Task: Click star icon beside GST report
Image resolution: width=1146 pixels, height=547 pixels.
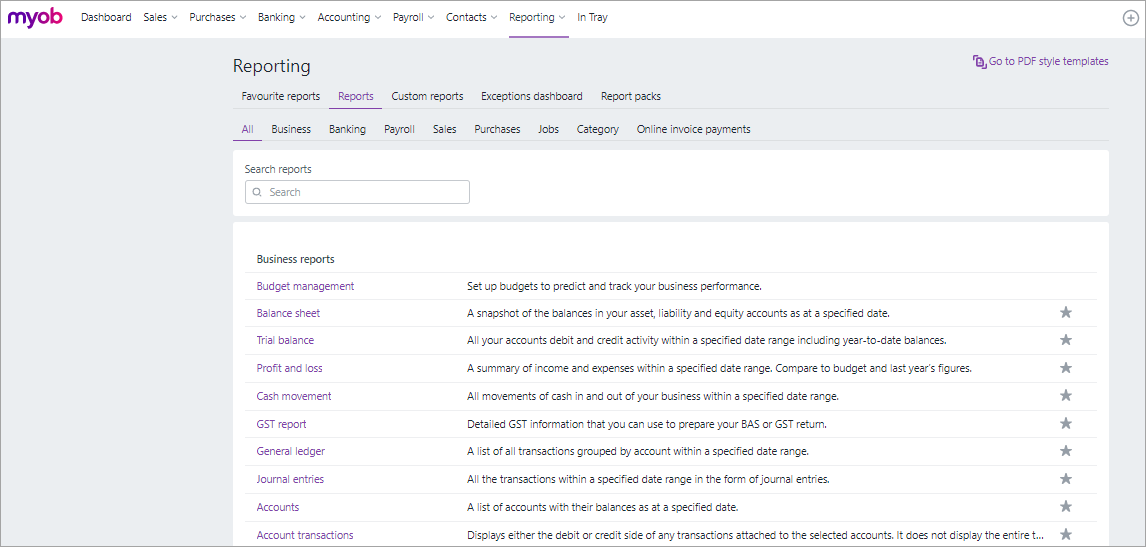Action: (x=1066, y=423)
